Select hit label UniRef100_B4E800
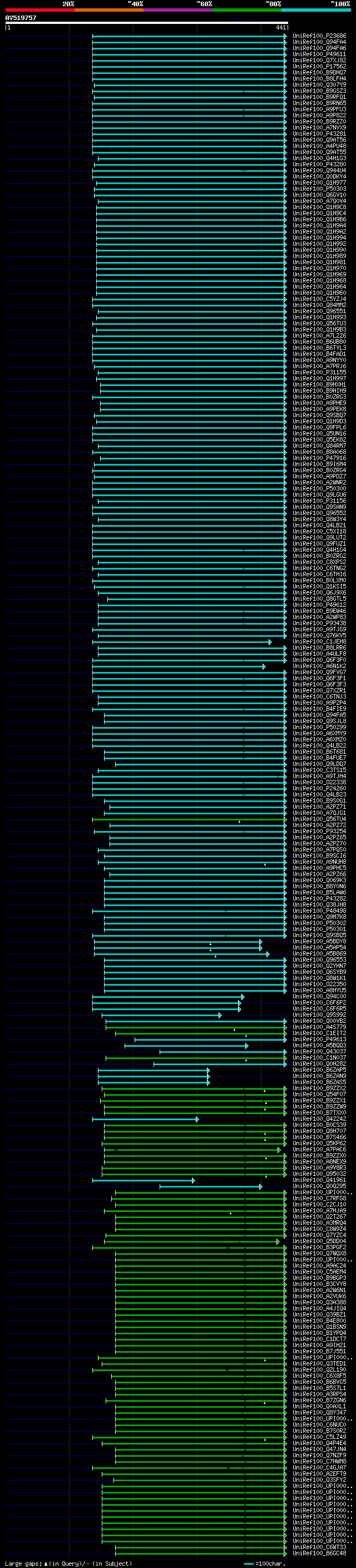This screenshot has width=356, height=1568. (319, 1320)
